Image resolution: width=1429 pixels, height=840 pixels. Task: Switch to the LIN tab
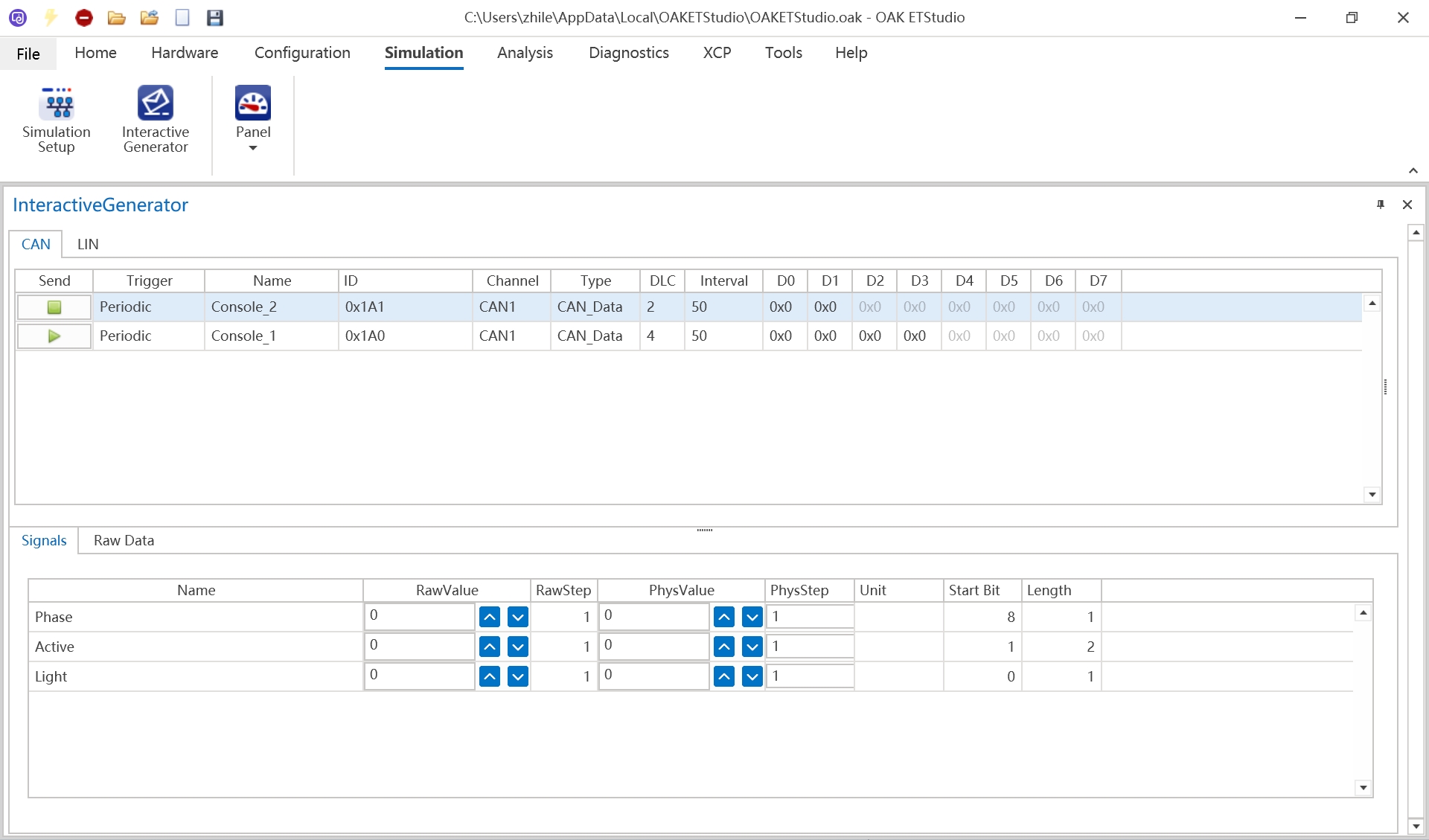tap(88, 244)
